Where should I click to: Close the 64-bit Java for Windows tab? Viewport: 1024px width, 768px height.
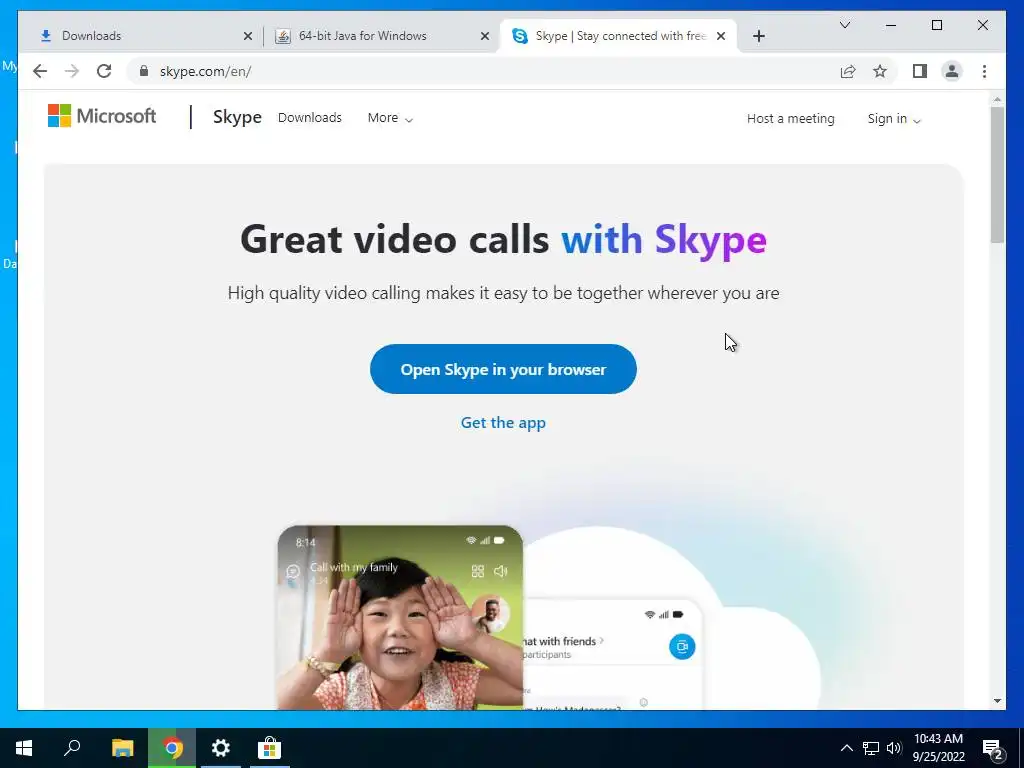pyautogui.click(x=485, y=36)
